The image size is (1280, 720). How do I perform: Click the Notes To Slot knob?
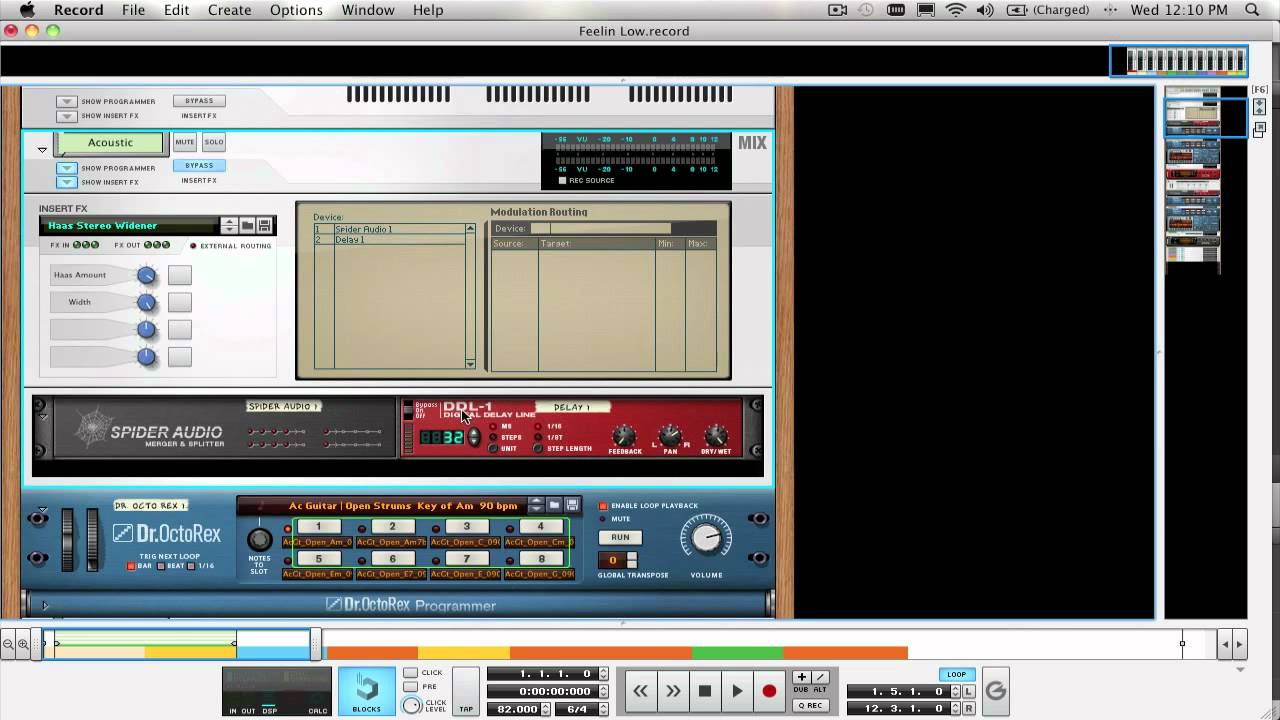click(x=259, y=540)
